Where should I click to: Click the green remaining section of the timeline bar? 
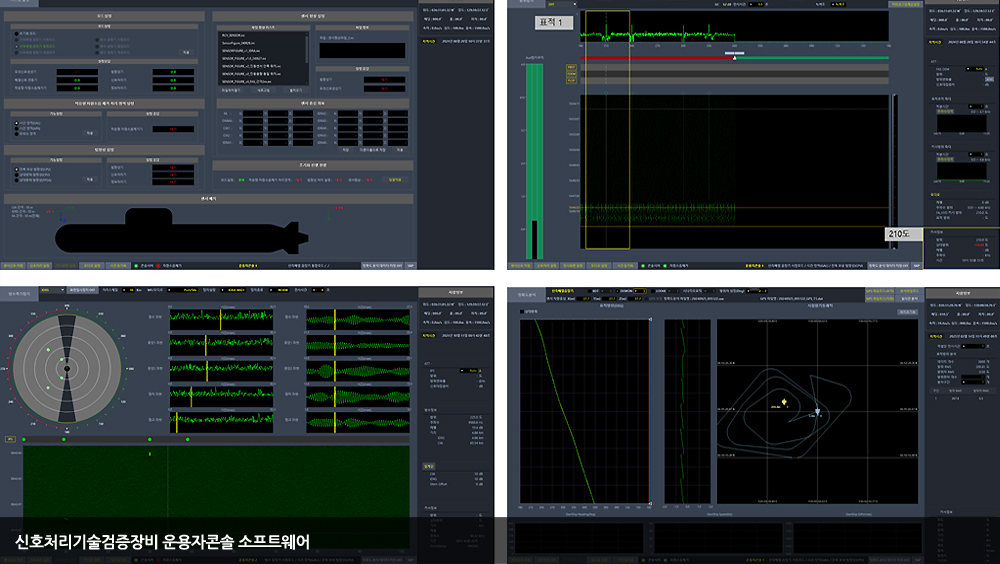(x=812, y=57)
